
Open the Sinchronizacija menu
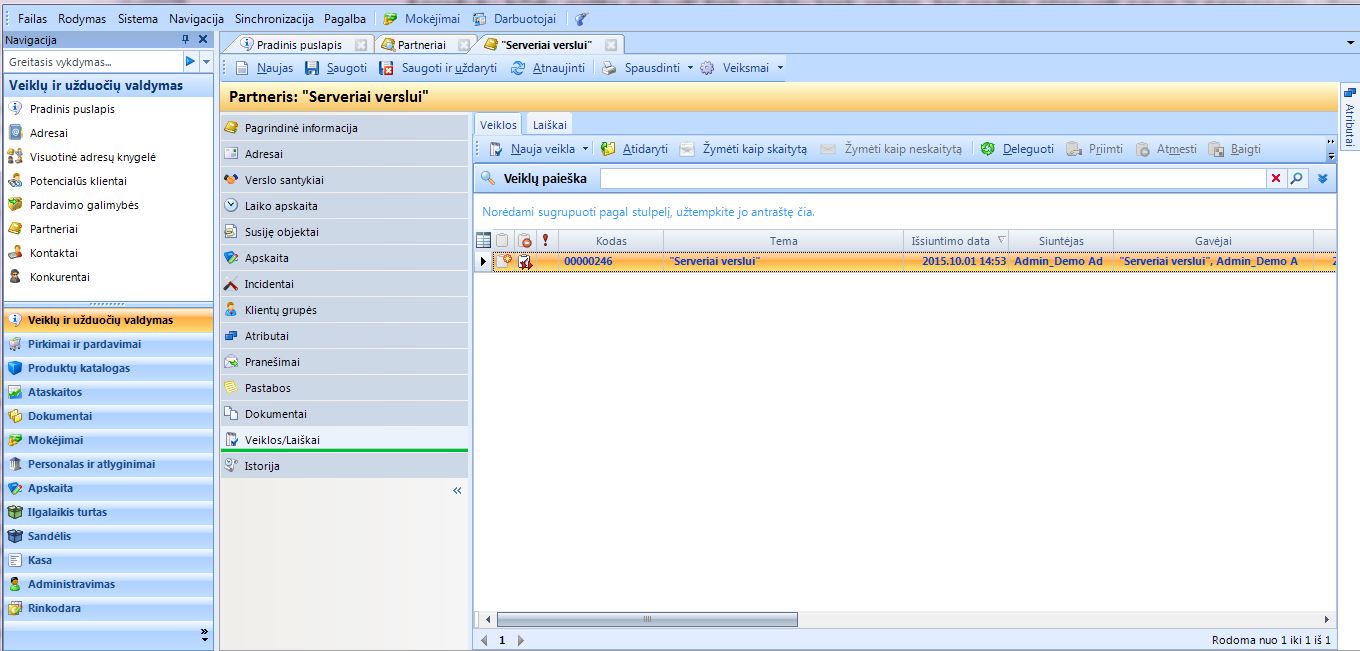(274, 19)
